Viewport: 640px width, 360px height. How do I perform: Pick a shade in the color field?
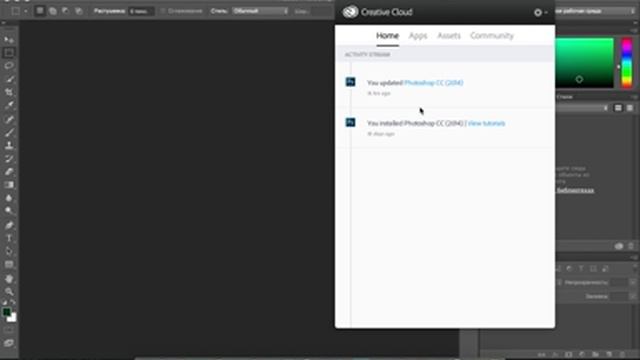pos(584,62)
